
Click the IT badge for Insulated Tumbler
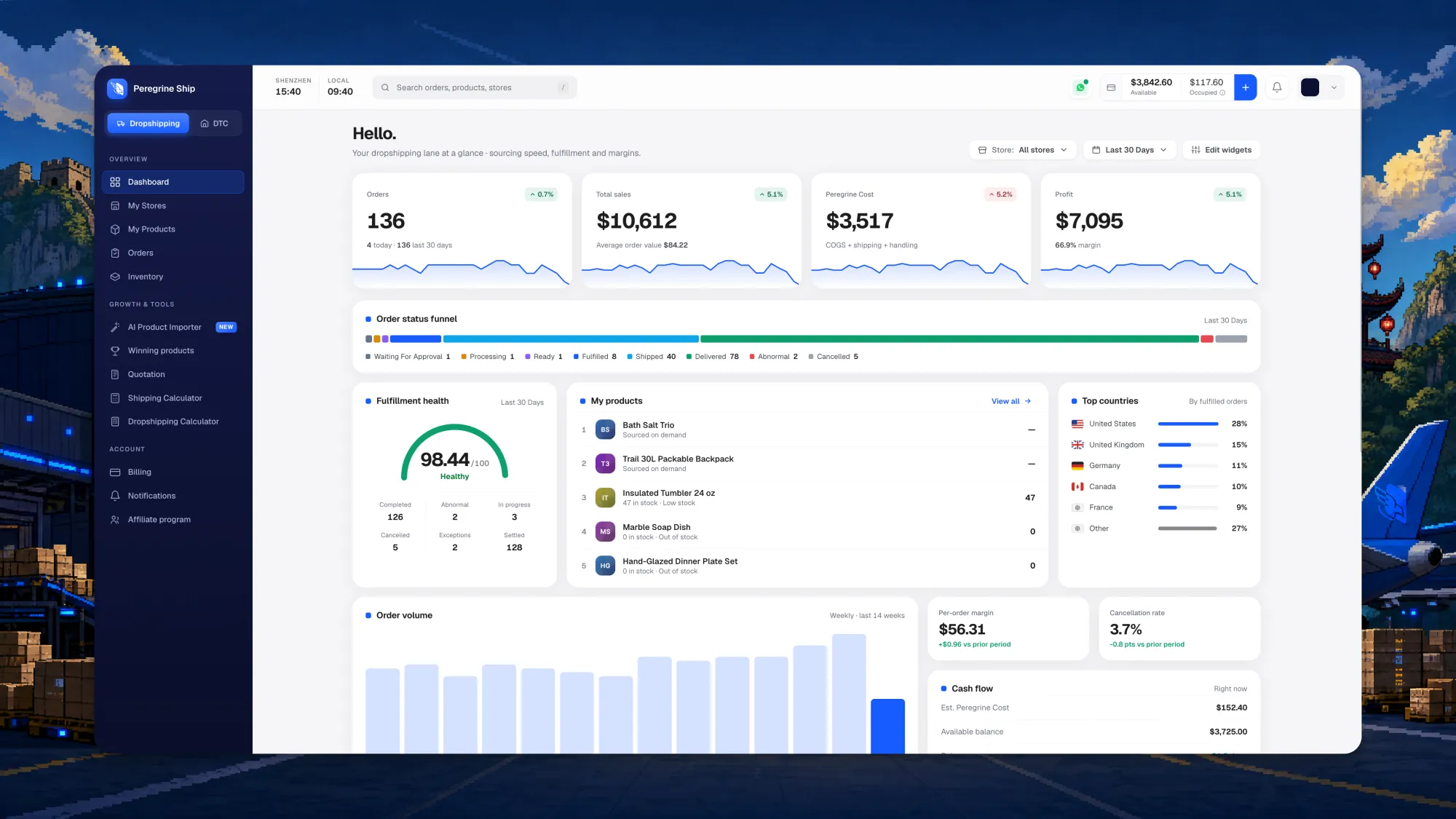point(605,498)
